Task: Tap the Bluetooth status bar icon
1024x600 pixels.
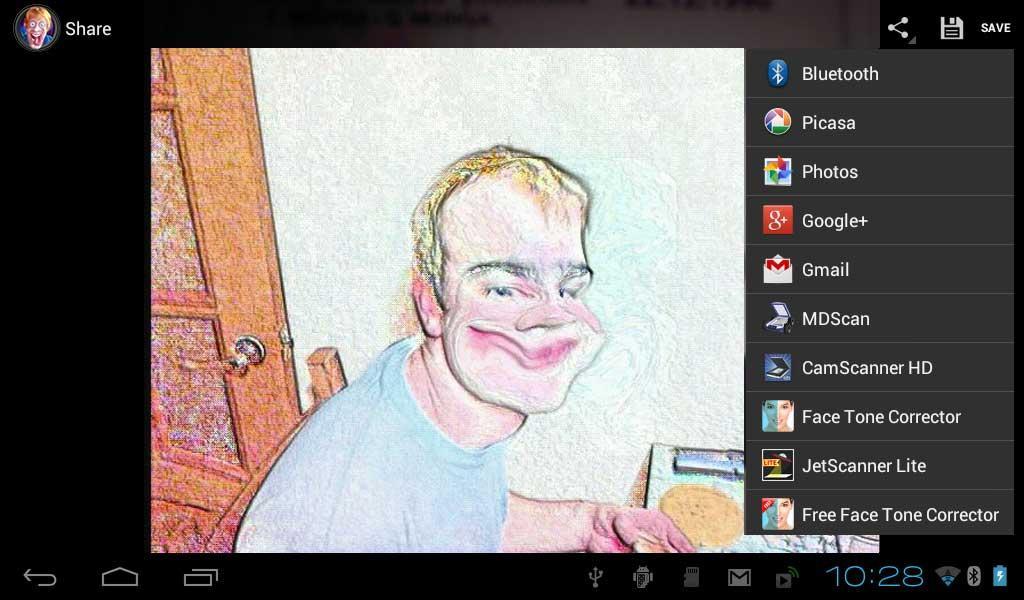Action: coord(974,576)
